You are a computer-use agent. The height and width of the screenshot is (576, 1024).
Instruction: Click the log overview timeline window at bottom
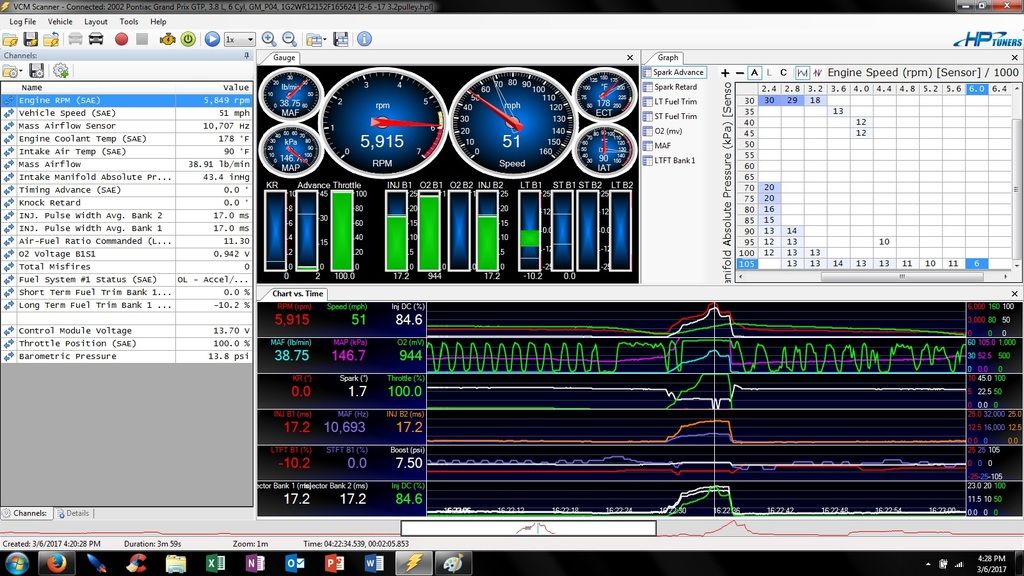click(528, 528)
